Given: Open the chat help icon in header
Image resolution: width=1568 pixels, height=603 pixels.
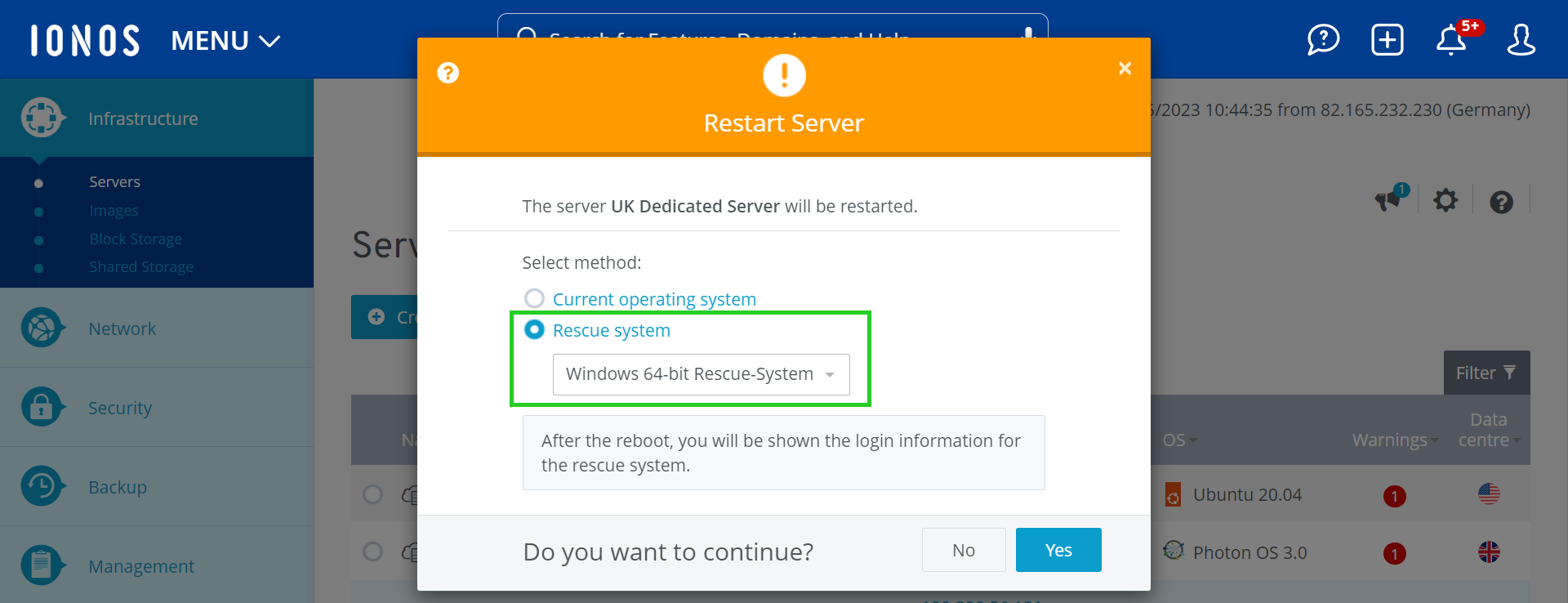Looking at the screenshot, I should [x=1323, y=39].
